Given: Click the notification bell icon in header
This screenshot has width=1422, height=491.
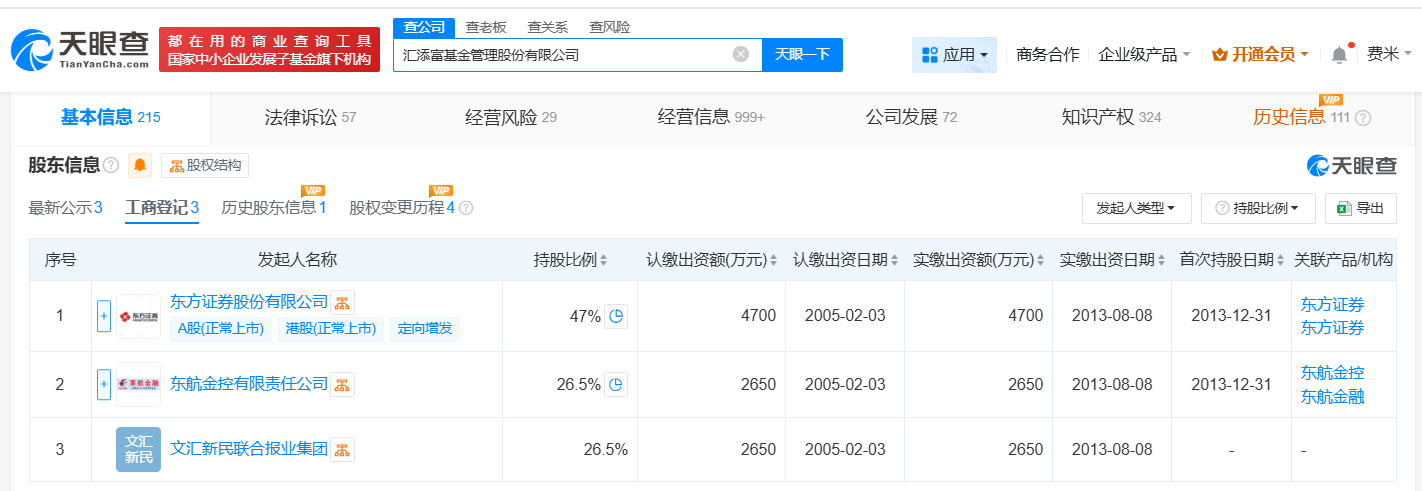Looking at the screenshot, I should (x=1339, y=55).
